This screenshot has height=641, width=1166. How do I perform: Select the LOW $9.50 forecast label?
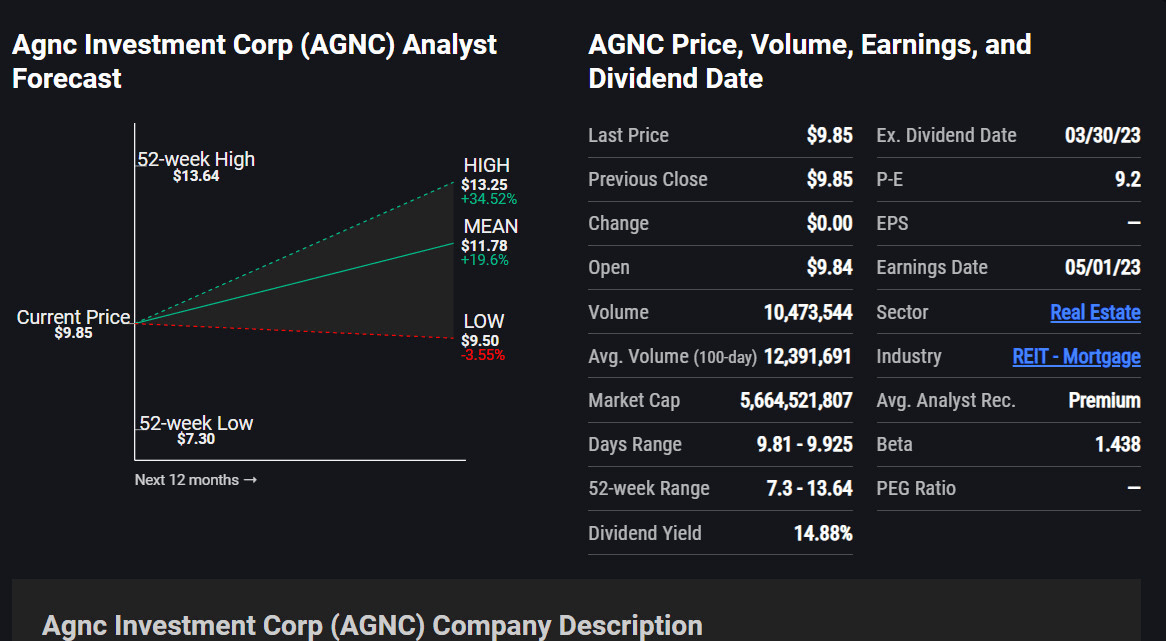click(x=483, y=332)
